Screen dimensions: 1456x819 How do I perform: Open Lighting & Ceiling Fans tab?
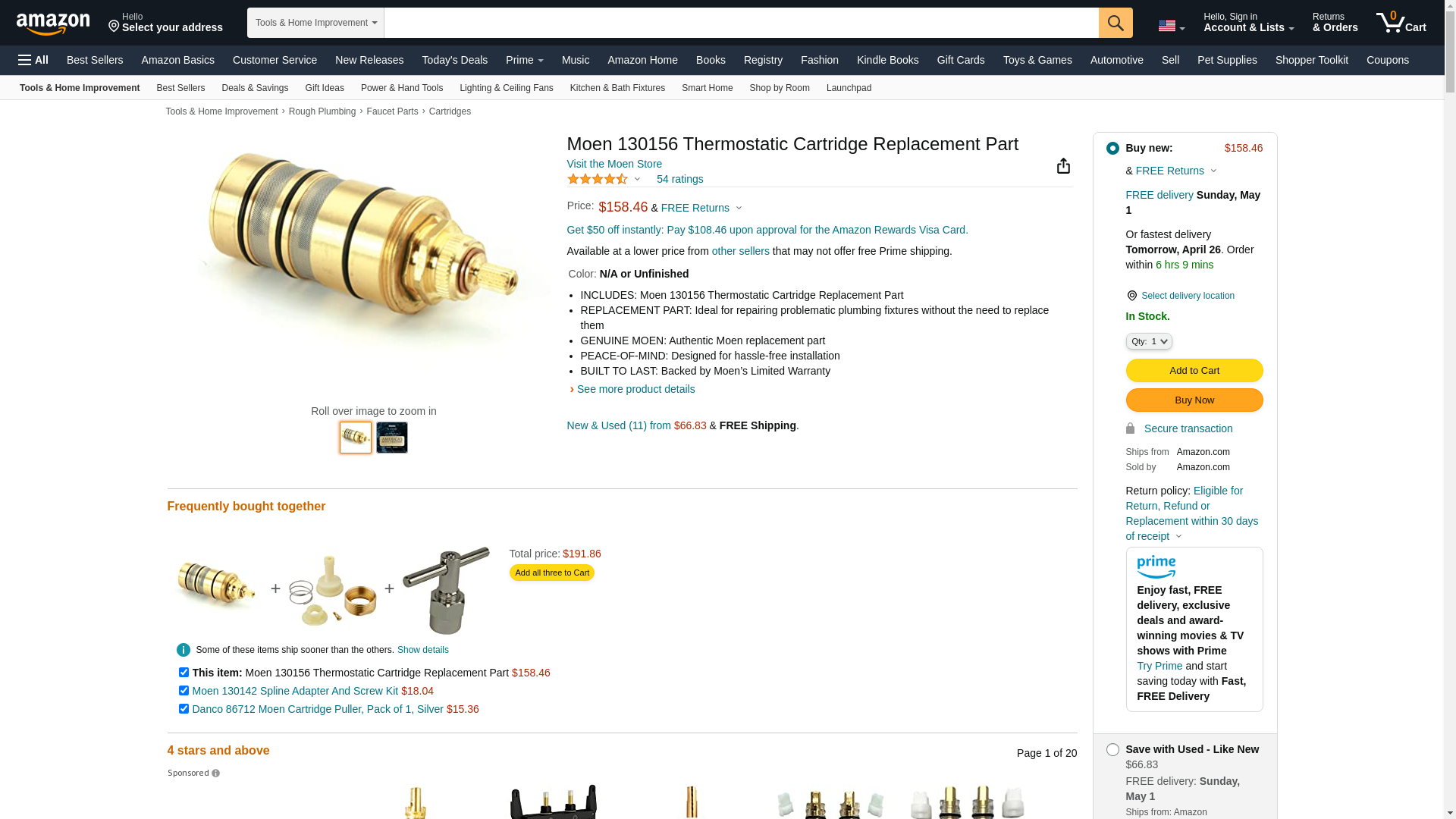507,88
